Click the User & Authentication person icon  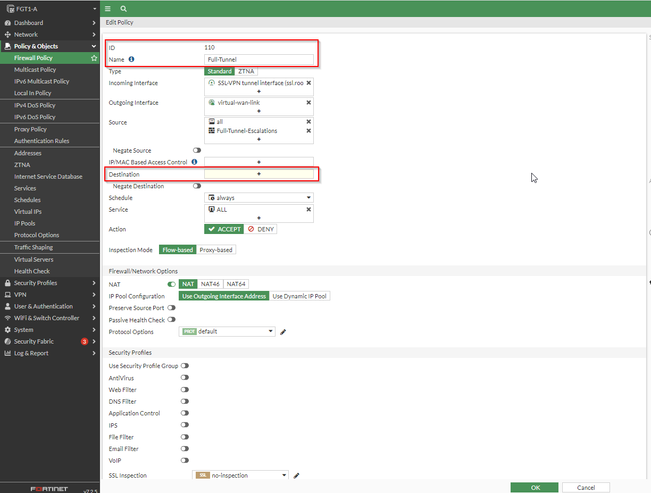click(x=7, y=306)
